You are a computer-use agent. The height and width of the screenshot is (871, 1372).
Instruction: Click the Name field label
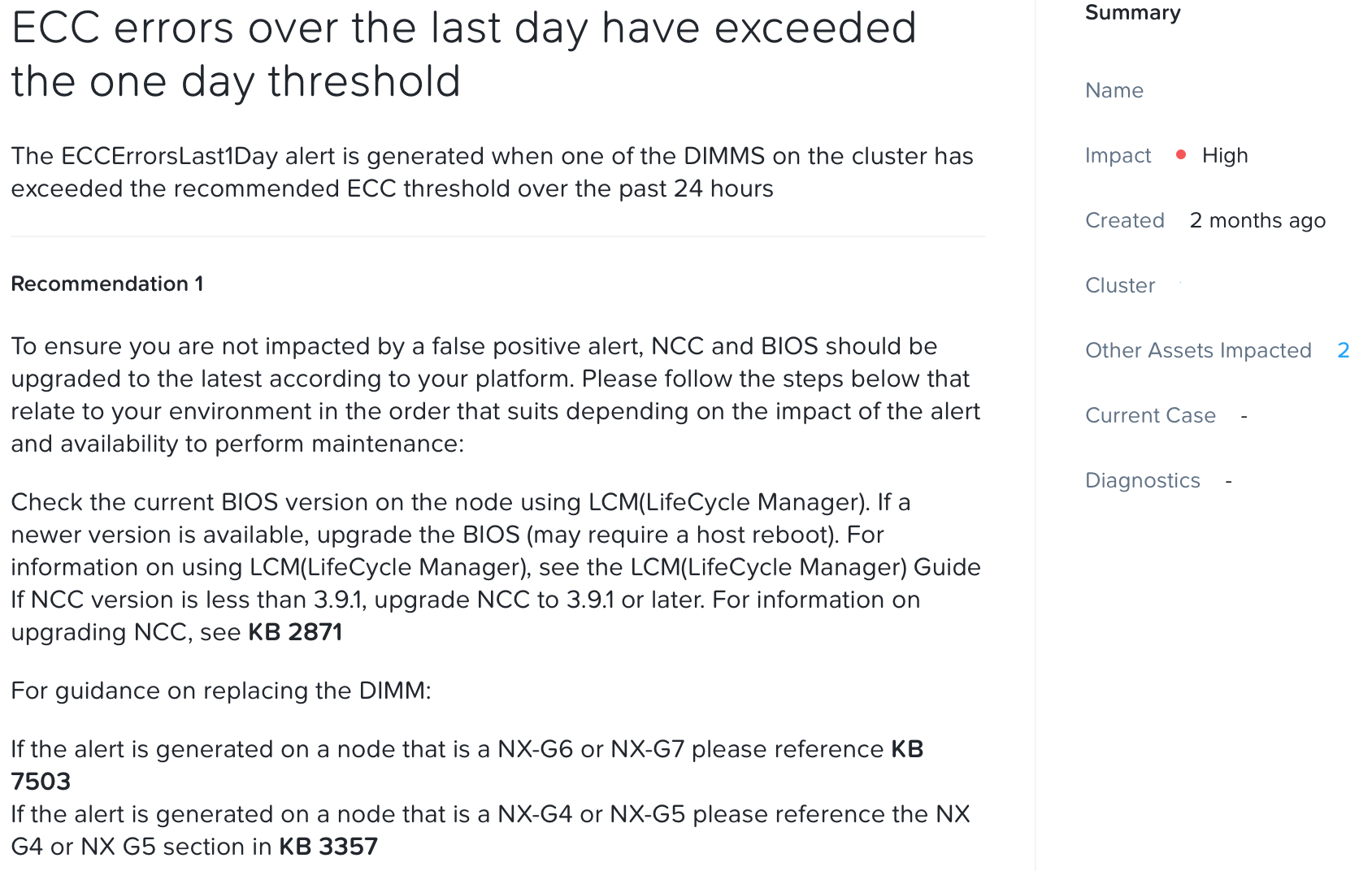point(1114,90)
